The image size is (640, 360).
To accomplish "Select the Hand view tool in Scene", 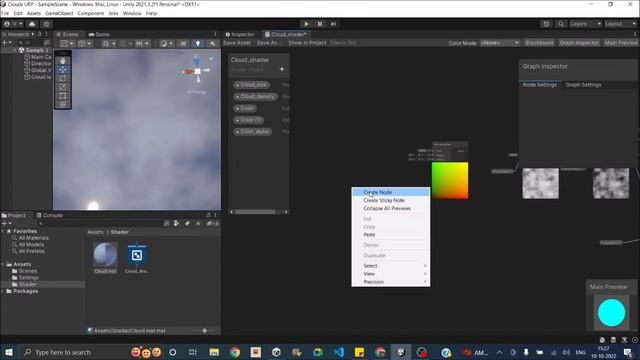I will (63, 61).
